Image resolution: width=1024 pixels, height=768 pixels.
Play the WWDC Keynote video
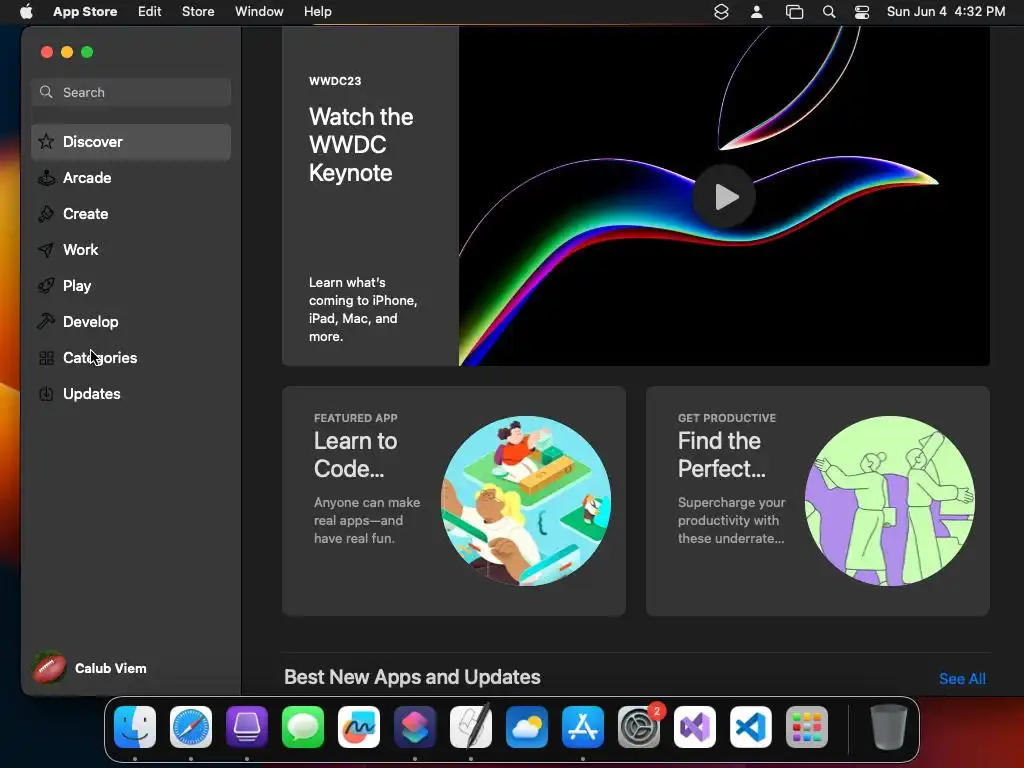click(x=724, y=197)
